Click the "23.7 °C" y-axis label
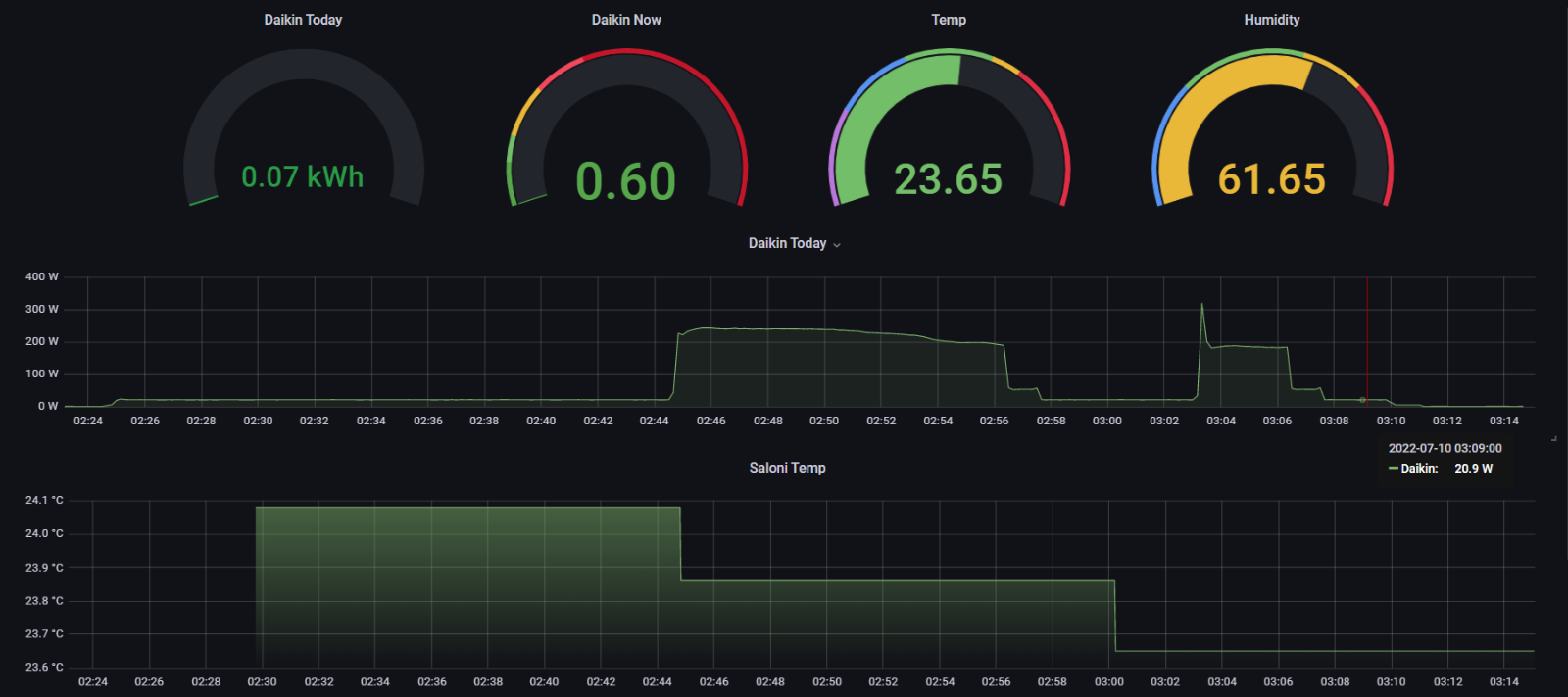The width and height of the screenshot is (1568, 697). point(44,634)
